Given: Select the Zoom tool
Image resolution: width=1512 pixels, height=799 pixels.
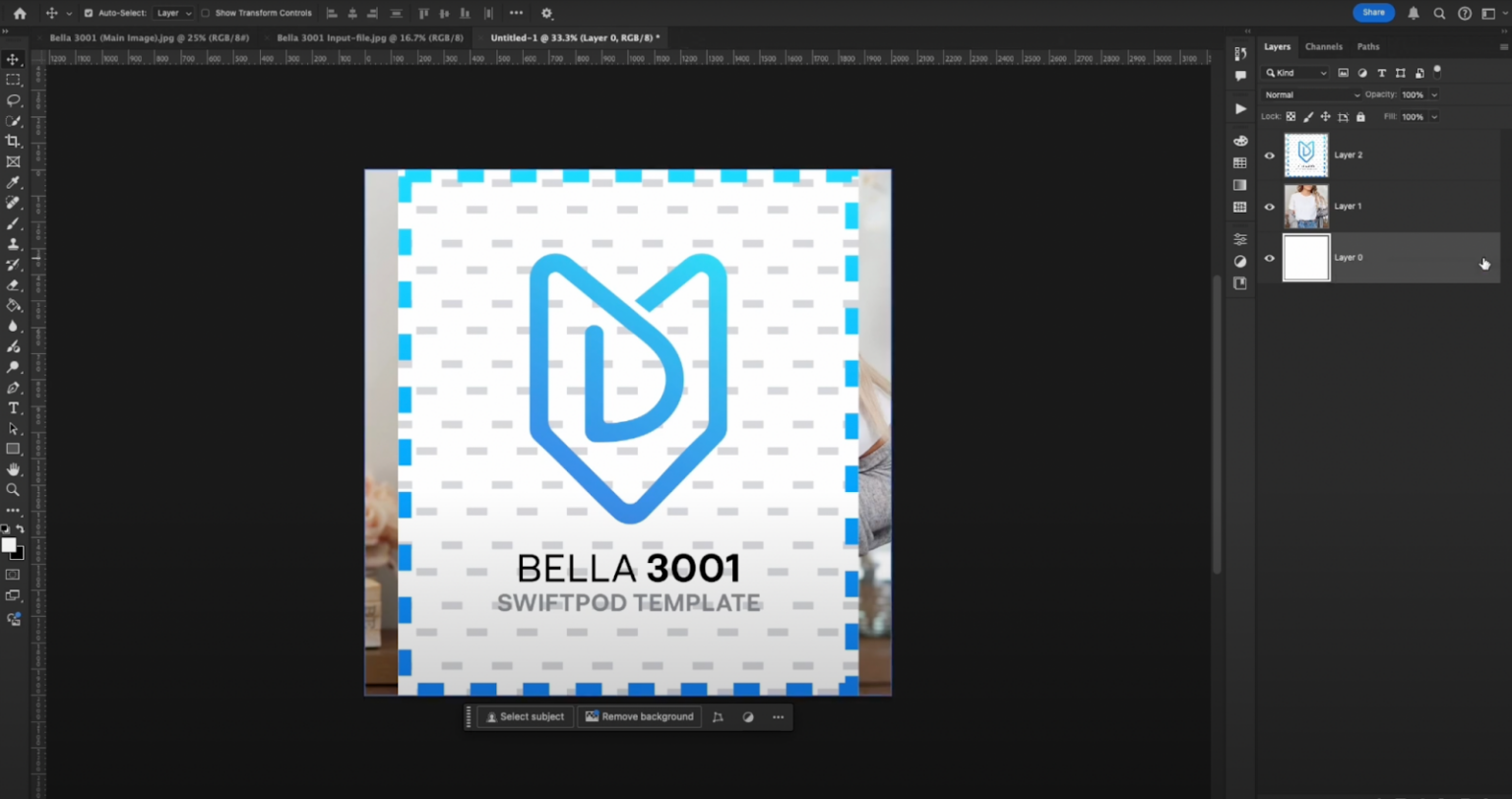Looking at the screenshot, I should pos(13,489).
